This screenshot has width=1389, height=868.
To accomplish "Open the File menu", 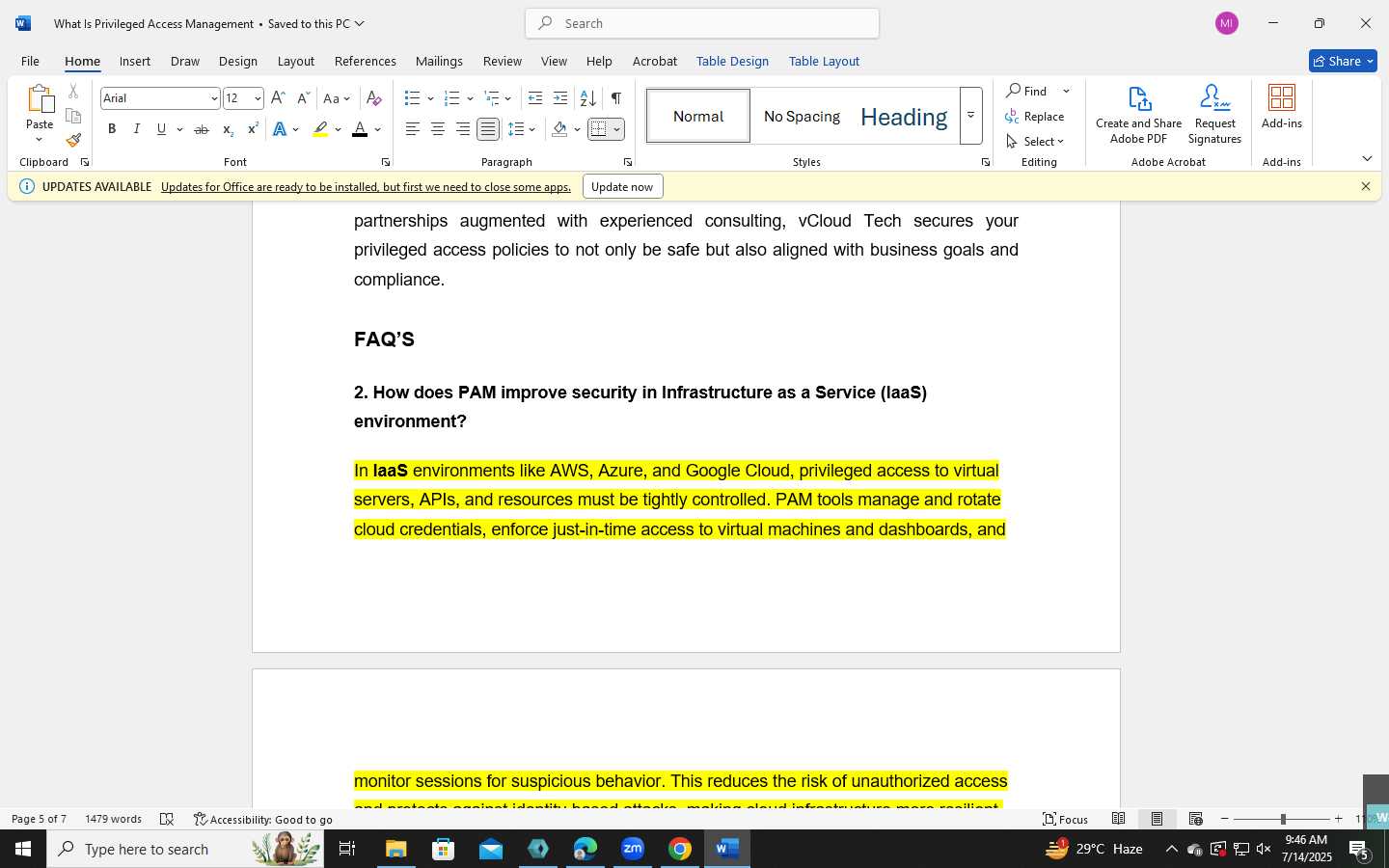I will pyautogui.click(x=30, y=61).
